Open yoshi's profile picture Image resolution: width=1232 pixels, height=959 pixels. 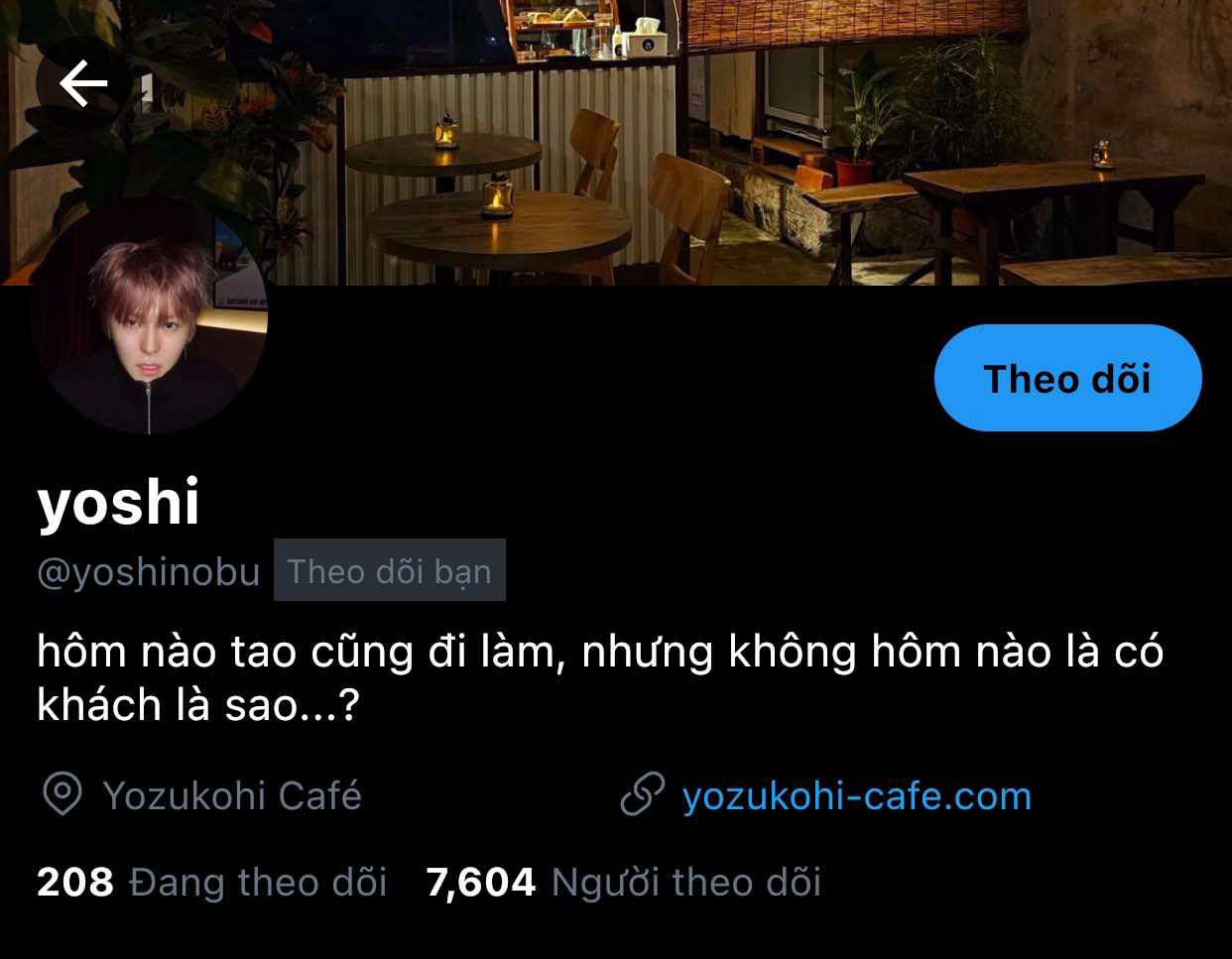(149, 315)
